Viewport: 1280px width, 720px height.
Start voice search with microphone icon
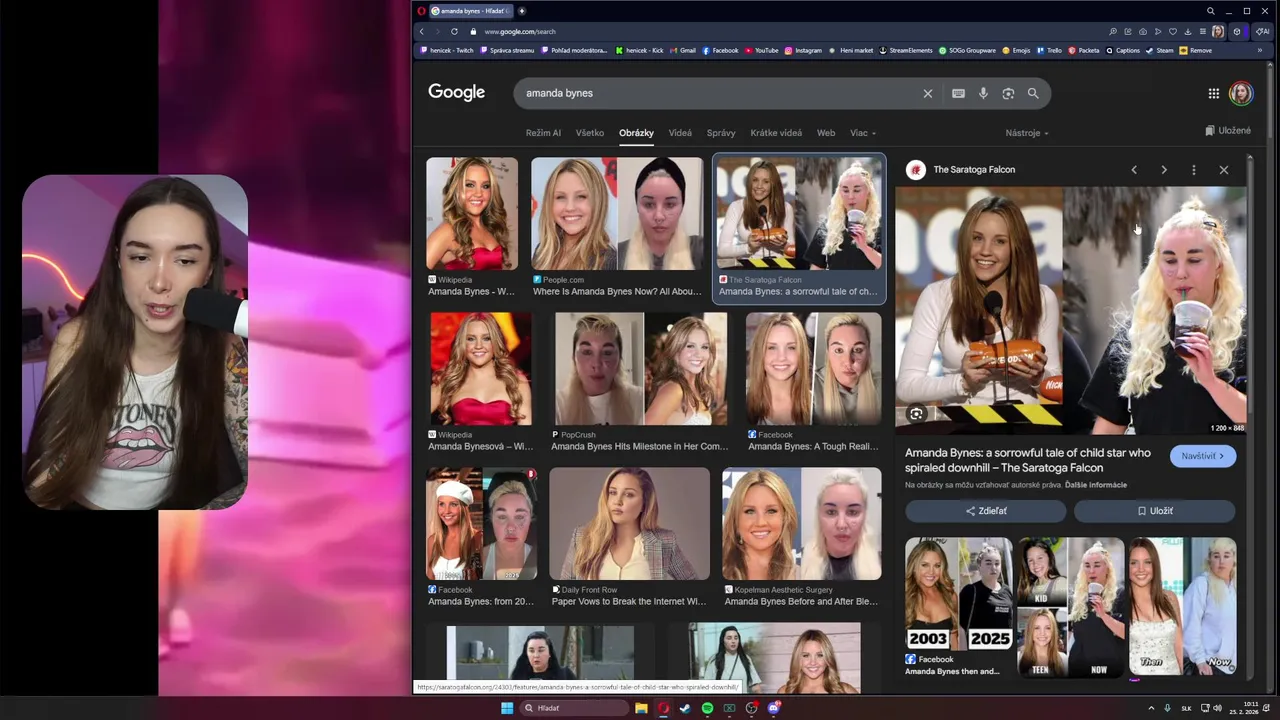coord(983,93)
